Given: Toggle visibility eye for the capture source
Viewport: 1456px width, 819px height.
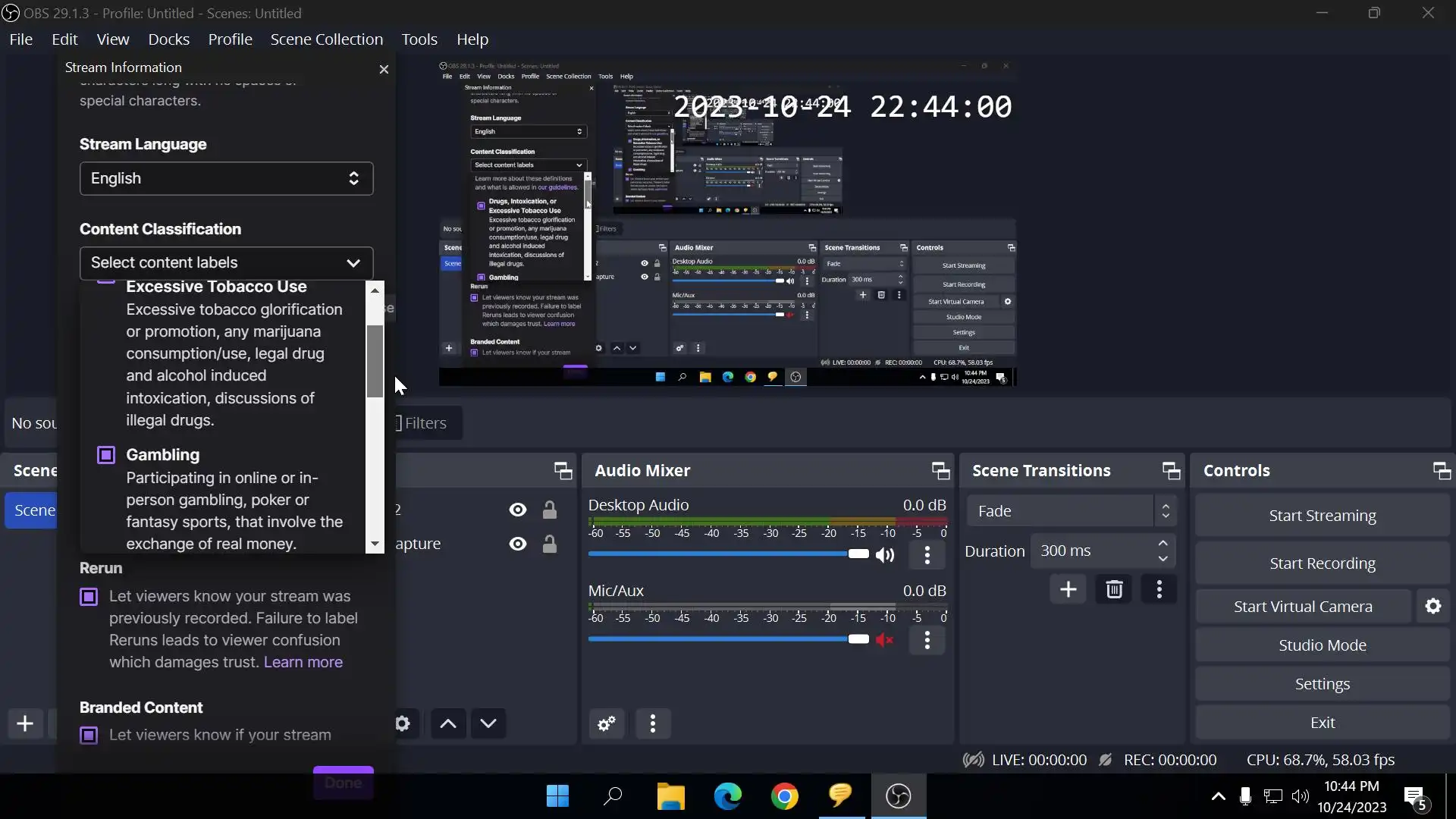Looking at the screenshot, I should (518, 544).
